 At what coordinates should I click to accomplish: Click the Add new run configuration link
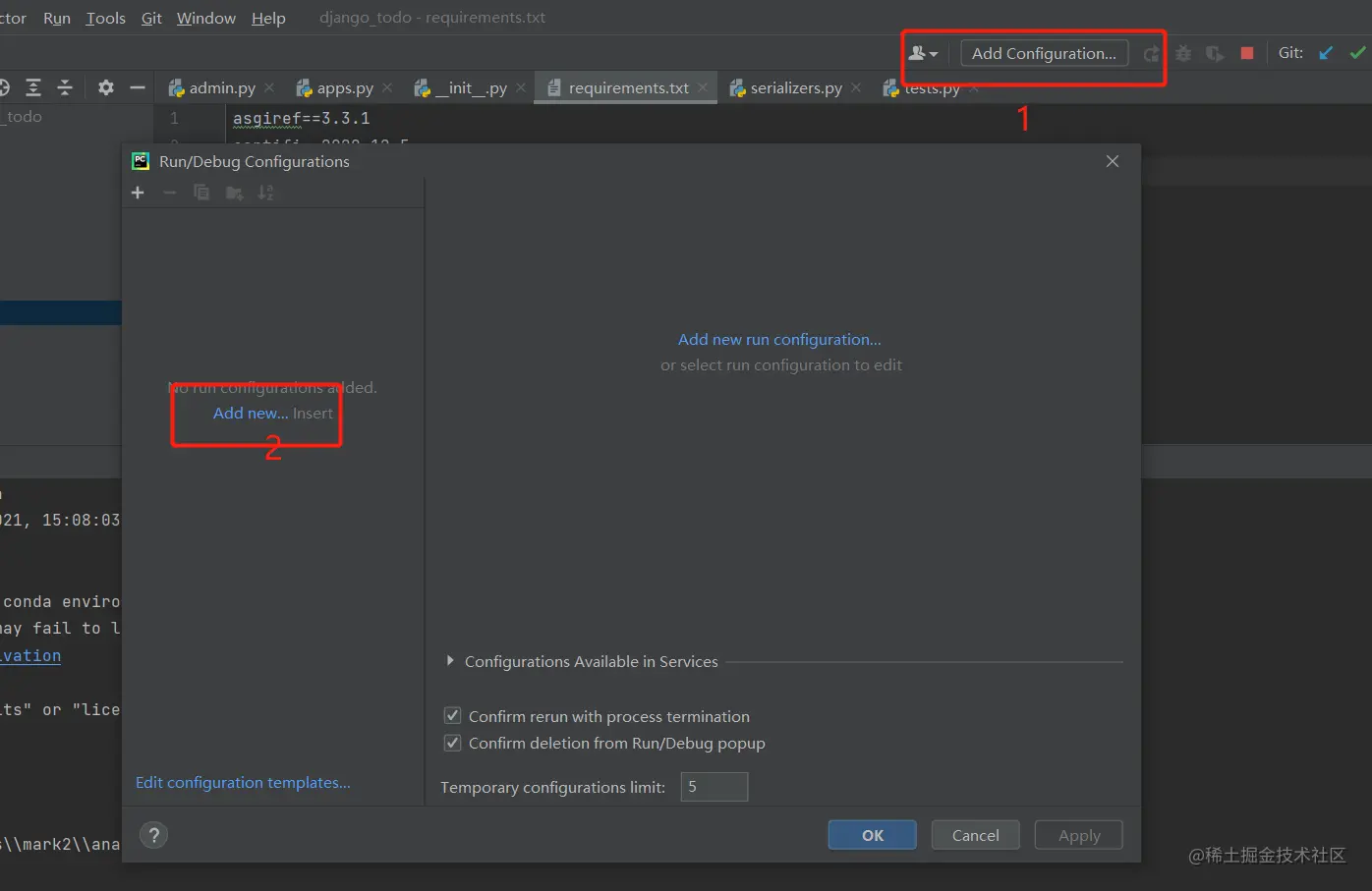click(779, 339)
